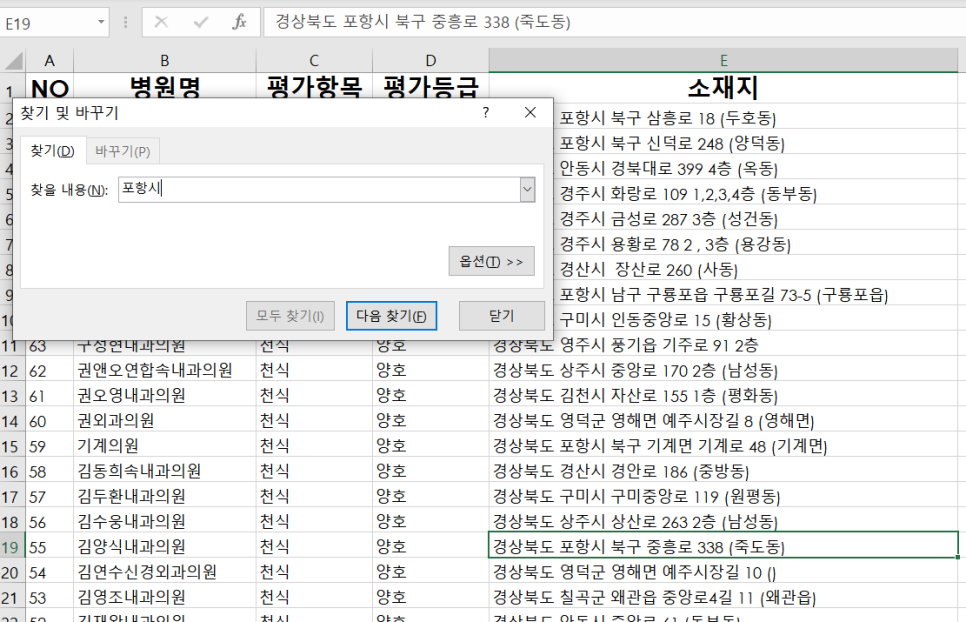Click address cell 김천시 자산로 155 1층
The height and width of the screenshot is (622, 966).
[x=723, y=396]
